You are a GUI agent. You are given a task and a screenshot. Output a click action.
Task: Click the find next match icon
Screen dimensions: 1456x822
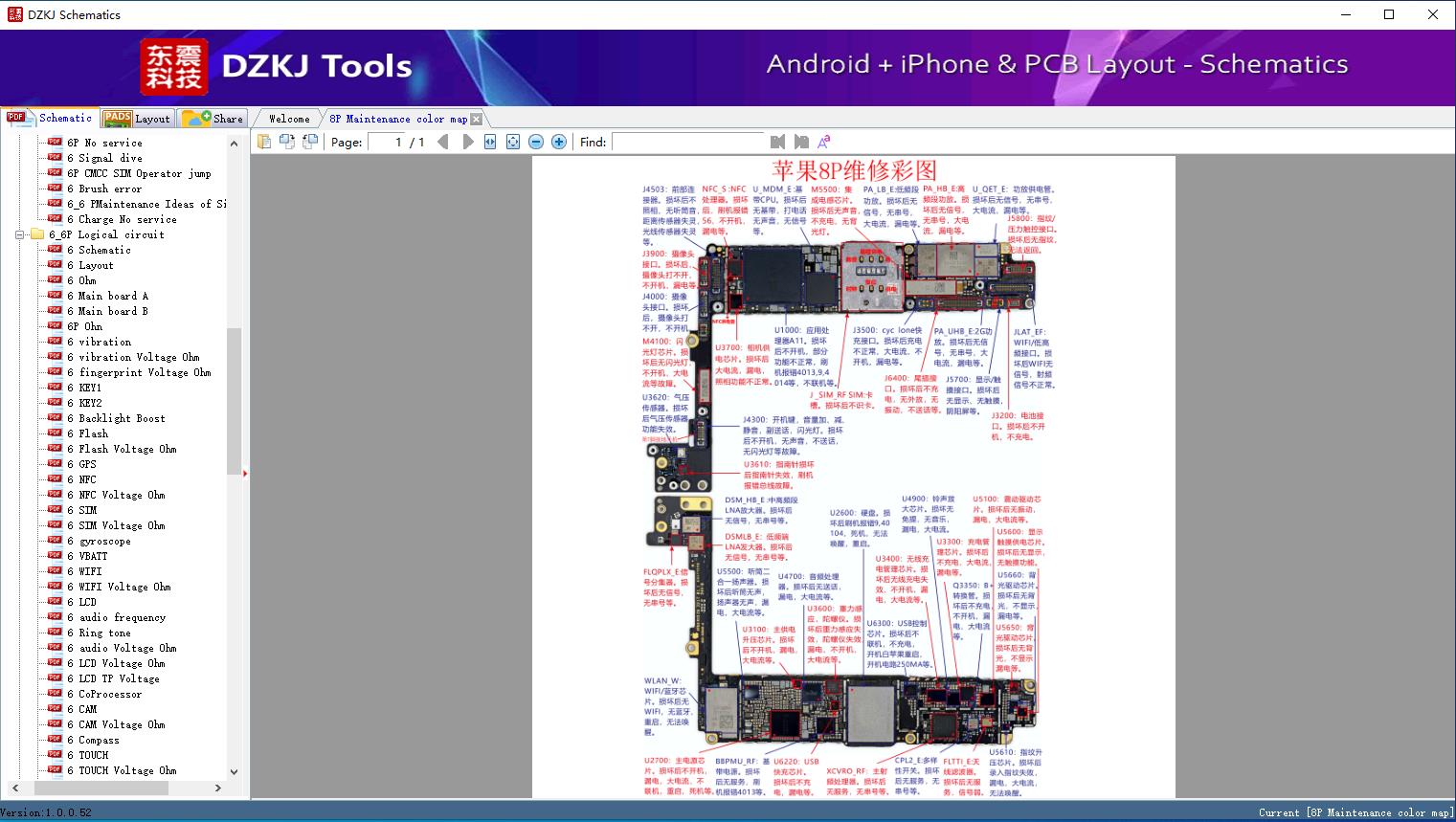tap(800, 142)
